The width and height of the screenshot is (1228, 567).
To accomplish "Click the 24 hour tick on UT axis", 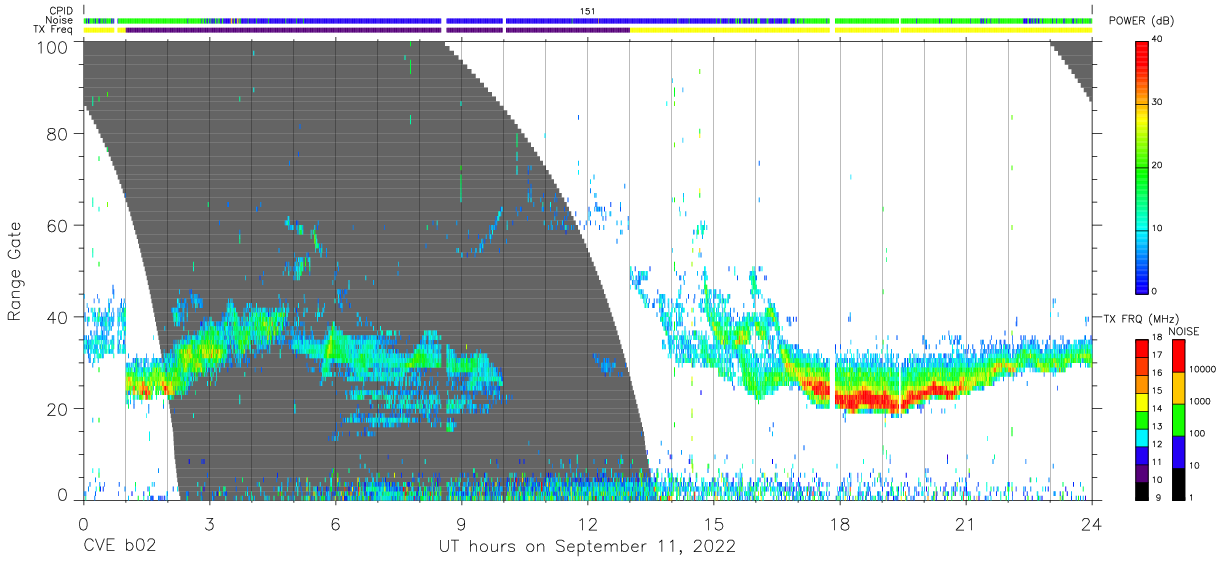I will [1092, 523].
